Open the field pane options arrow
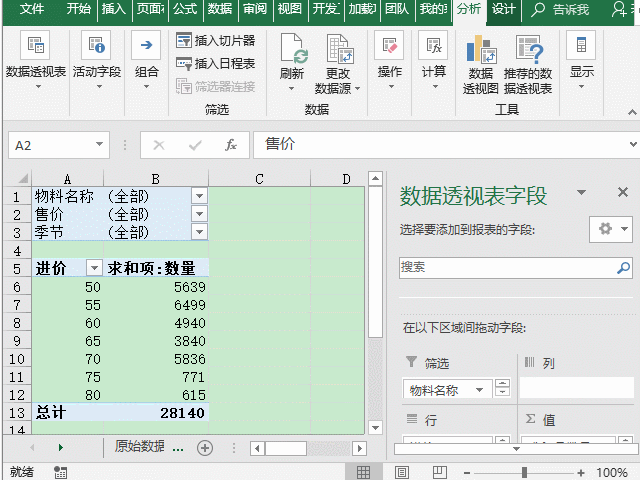 [x=581, y=192]
